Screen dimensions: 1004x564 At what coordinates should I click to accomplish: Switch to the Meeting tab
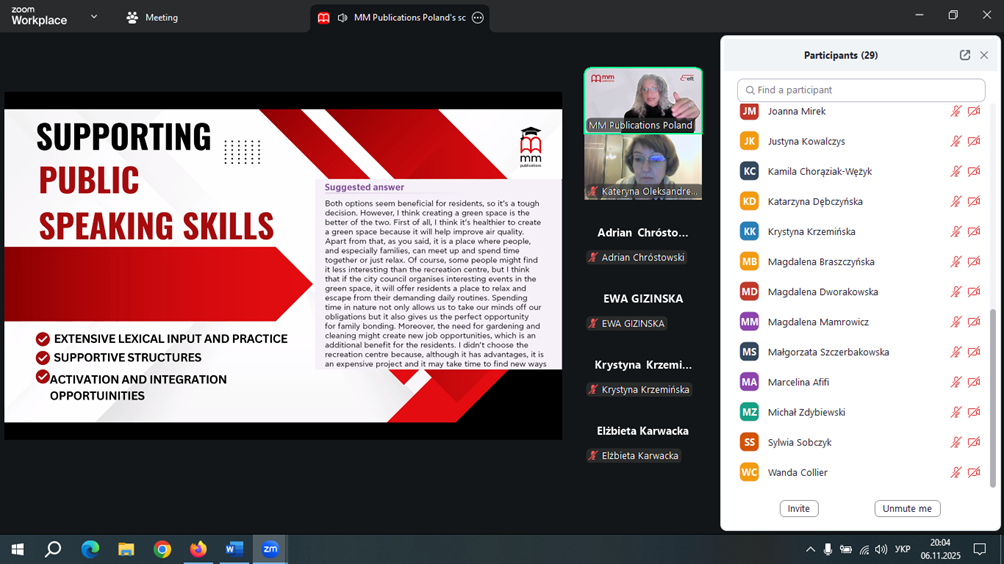tap(152, 18)
